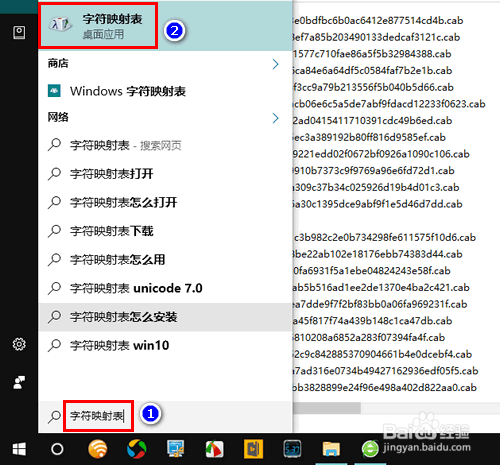Screen dimensions: 500x465
Task: Click magnifier icon next to 字符映射表 搜索网页
Action: point(54,145)
